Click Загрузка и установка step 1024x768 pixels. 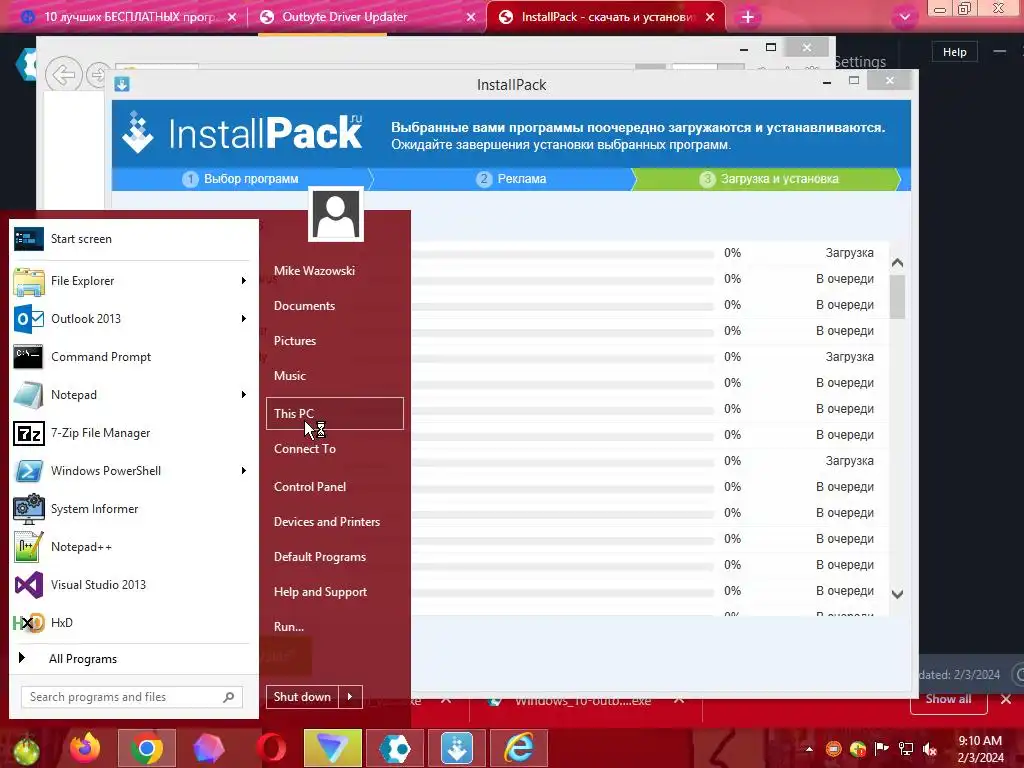coord(769,179)
